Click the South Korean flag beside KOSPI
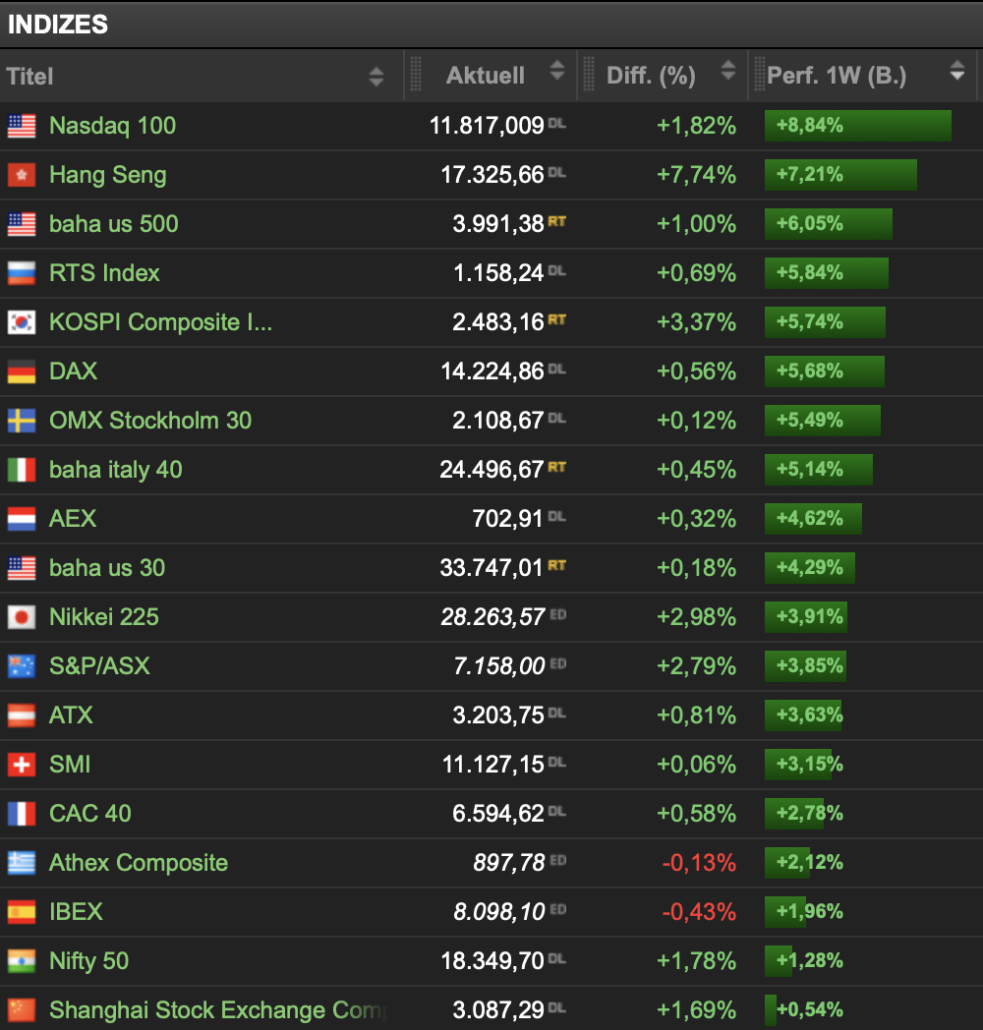 22,323
